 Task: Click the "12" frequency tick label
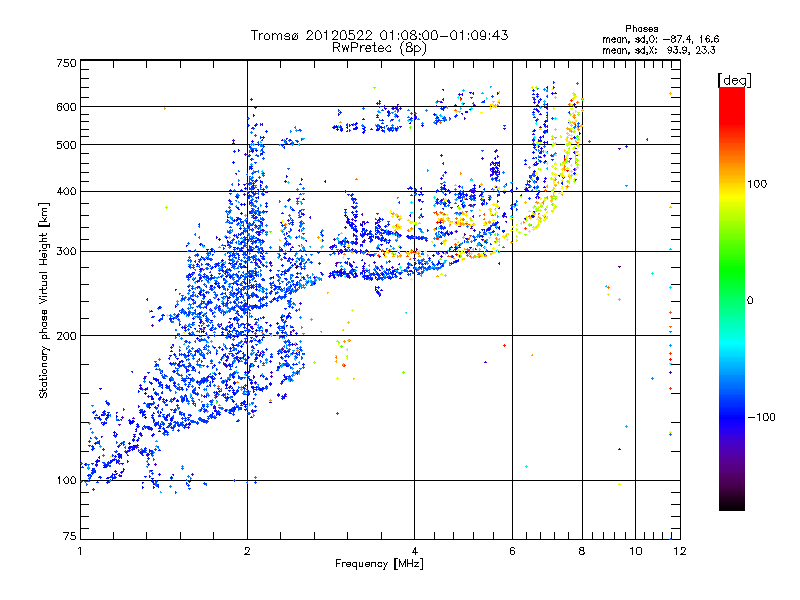680,551
